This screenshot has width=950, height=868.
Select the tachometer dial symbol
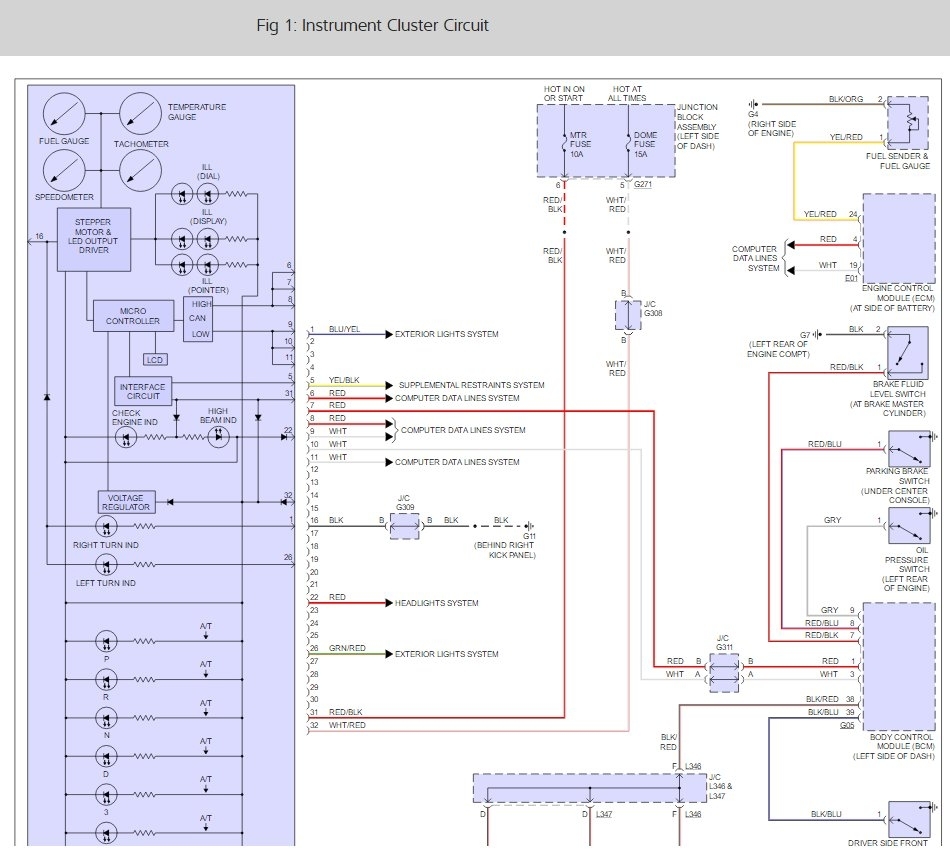pos(141,172)
